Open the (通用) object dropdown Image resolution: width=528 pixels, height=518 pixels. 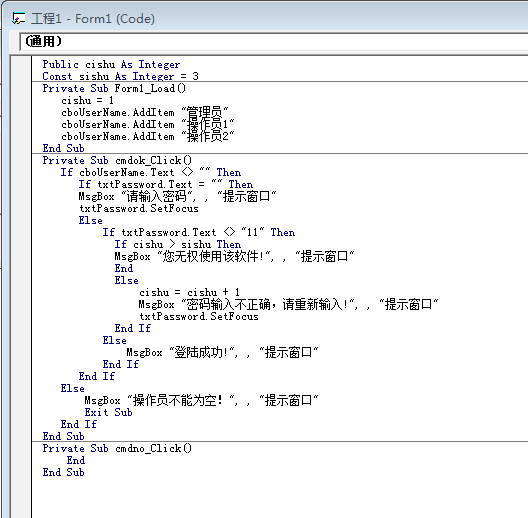[274, 41]
